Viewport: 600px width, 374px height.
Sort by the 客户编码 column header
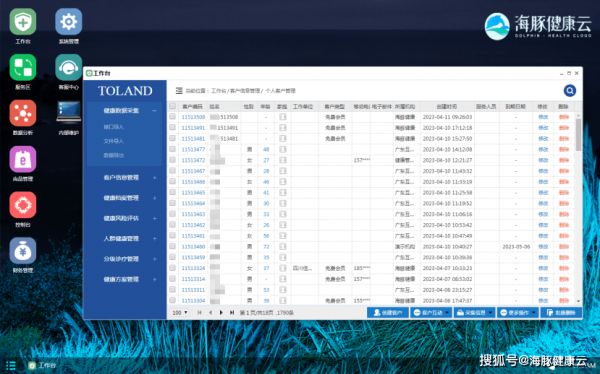pos(192,106)
